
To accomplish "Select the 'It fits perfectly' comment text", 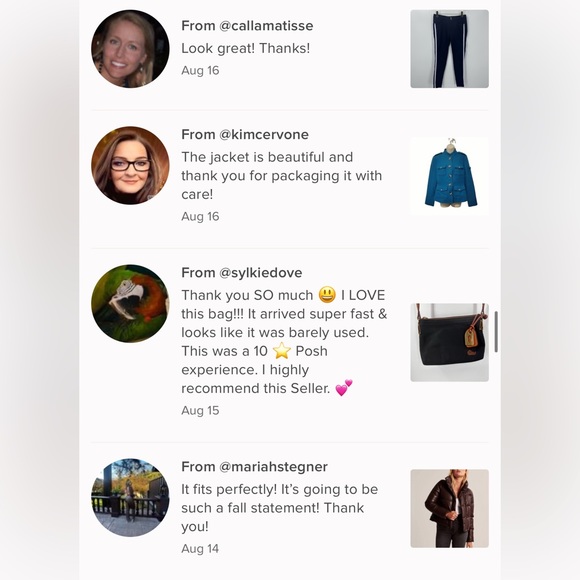I will tap(280, 508).
